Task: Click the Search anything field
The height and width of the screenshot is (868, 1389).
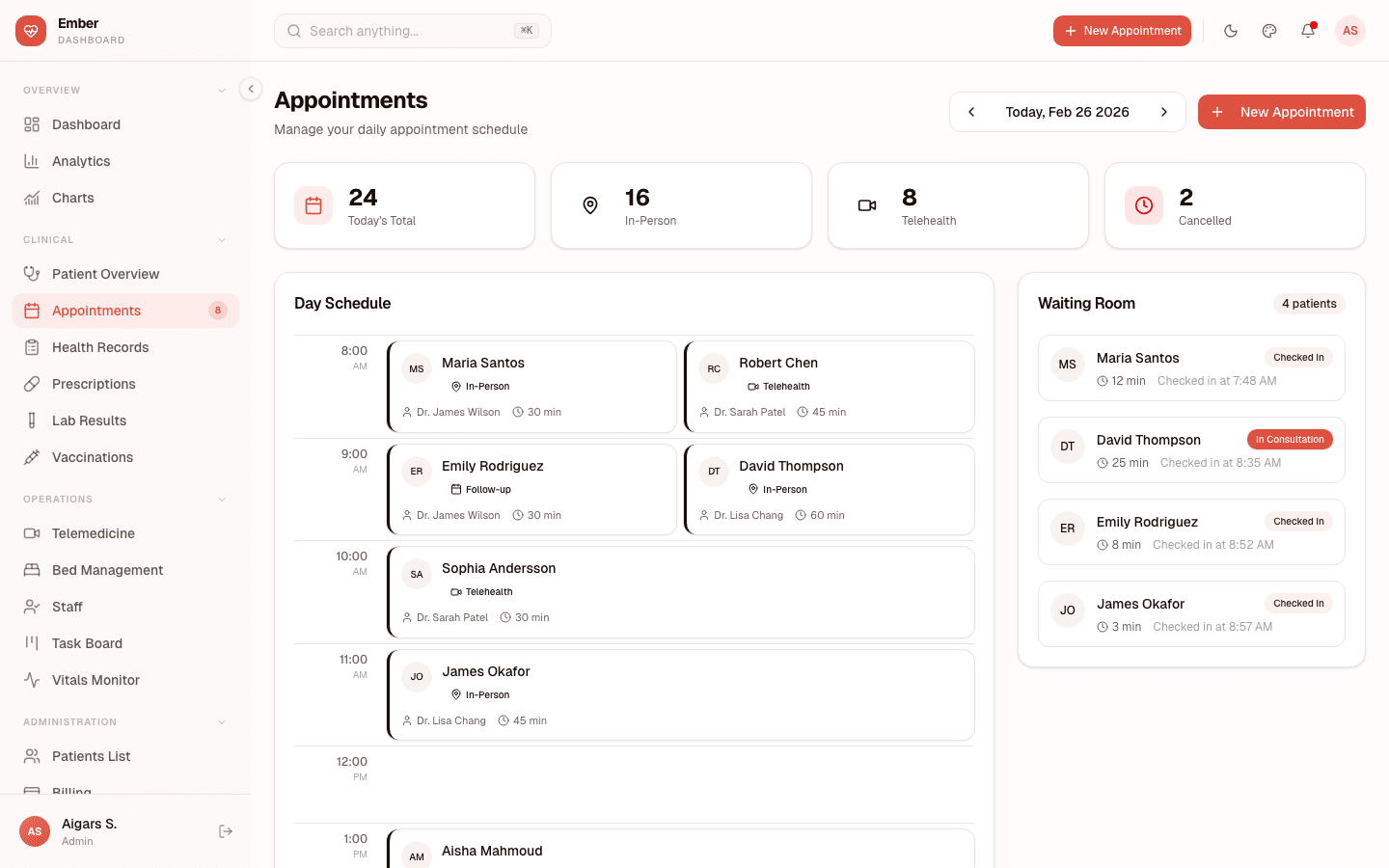Action: 412,31
